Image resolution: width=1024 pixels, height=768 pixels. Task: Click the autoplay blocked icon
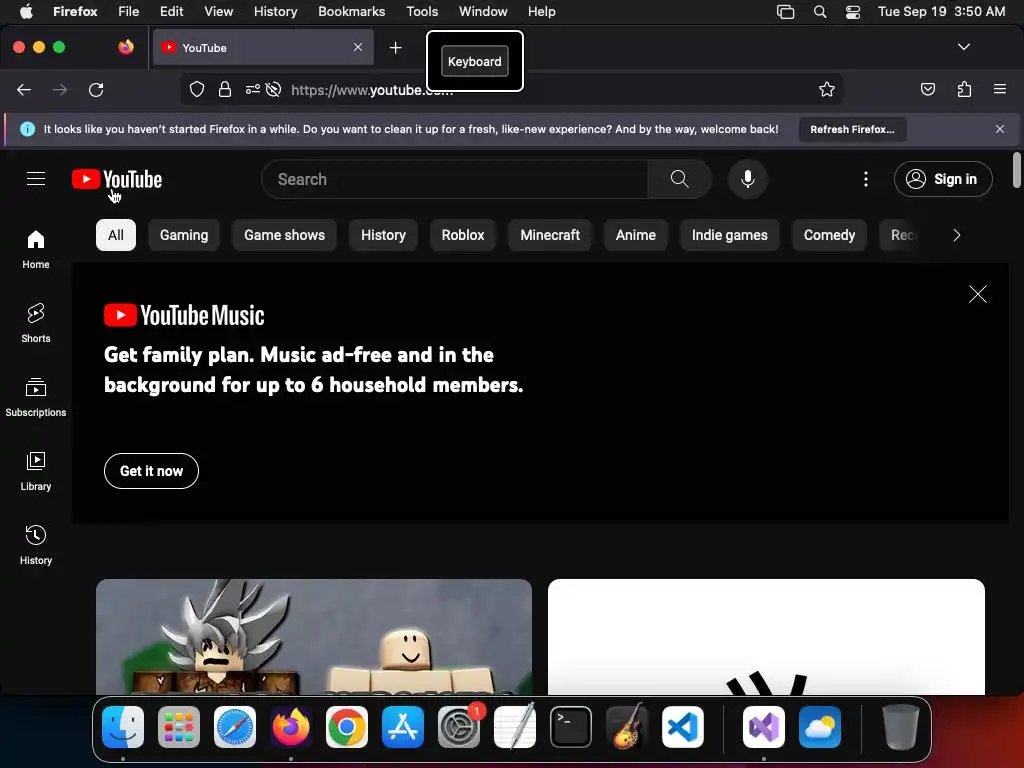click(274, 89)
